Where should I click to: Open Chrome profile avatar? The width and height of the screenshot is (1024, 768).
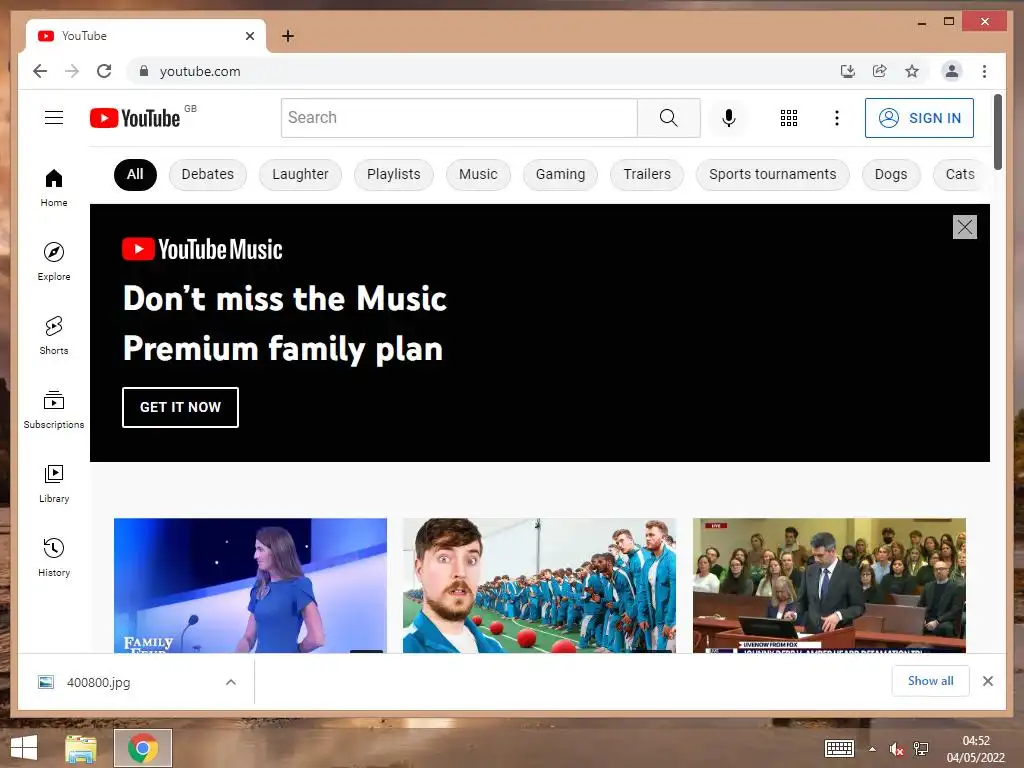coord(952,71)
